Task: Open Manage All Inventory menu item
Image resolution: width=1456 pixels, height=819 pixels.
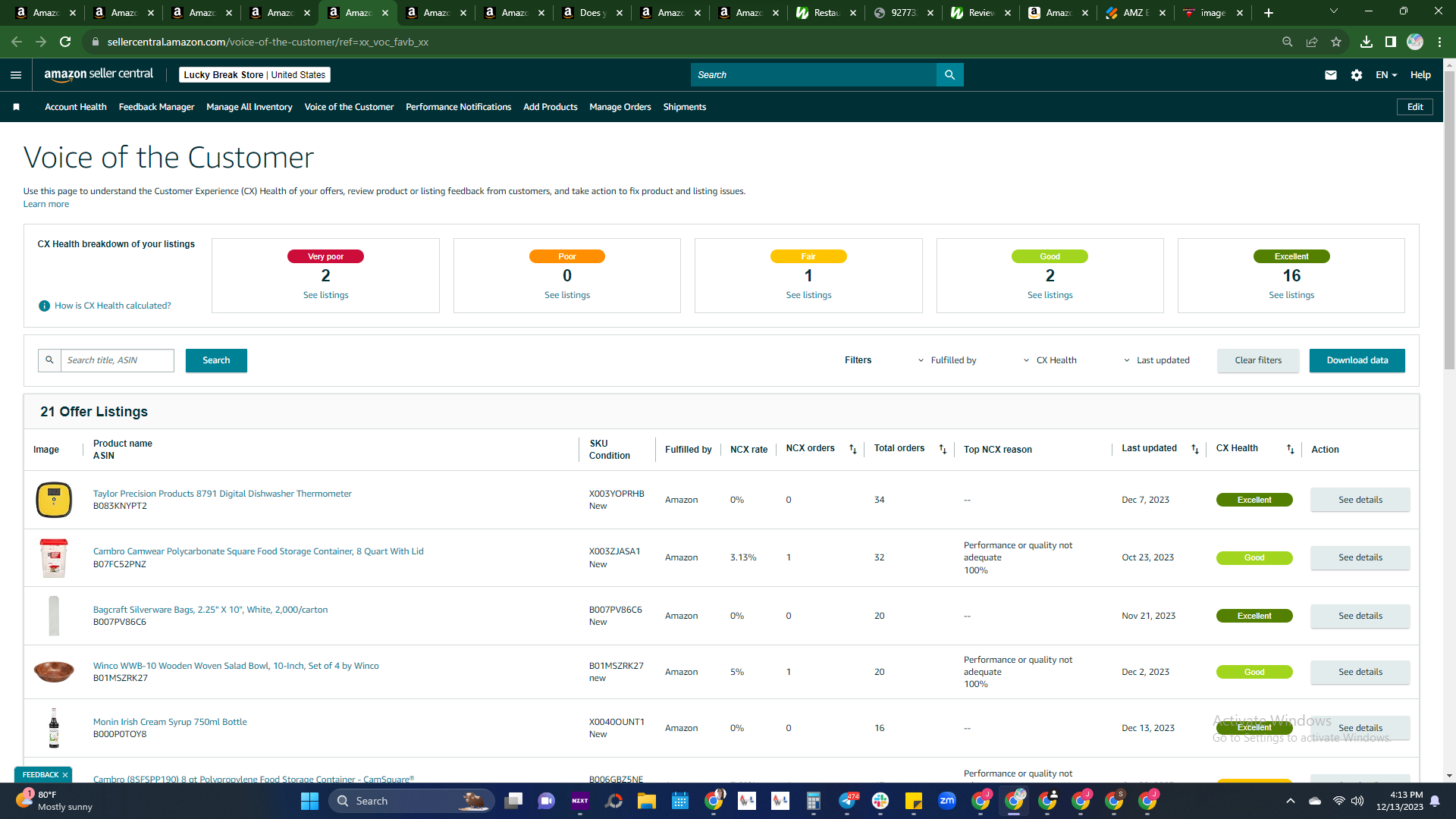Action: 249,107
